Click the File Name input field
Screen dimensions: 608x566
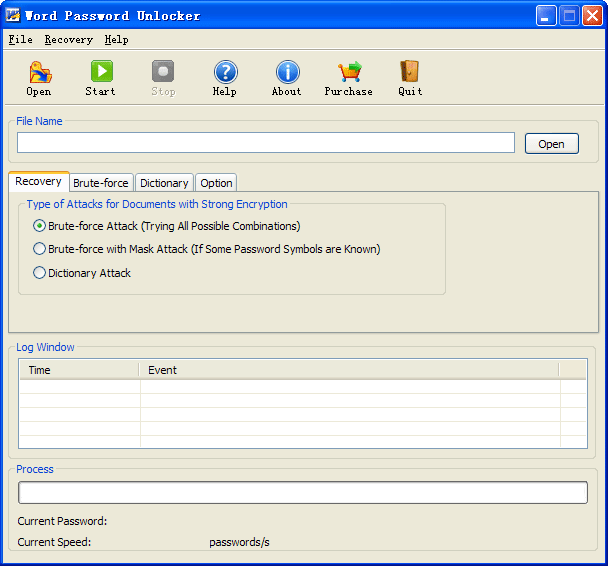coord(266,143)
